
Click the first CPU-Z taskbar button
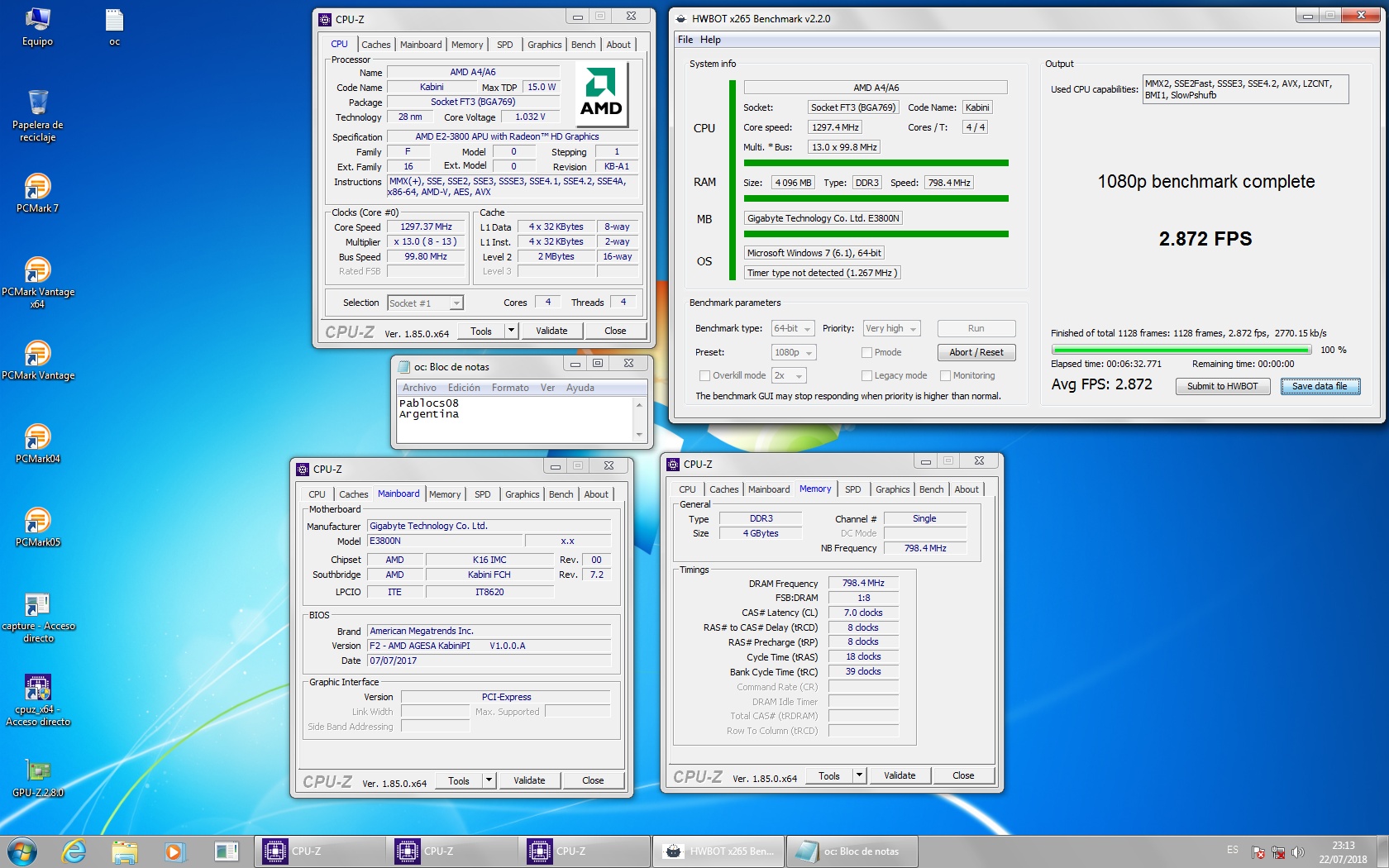[x=321, y=851]
